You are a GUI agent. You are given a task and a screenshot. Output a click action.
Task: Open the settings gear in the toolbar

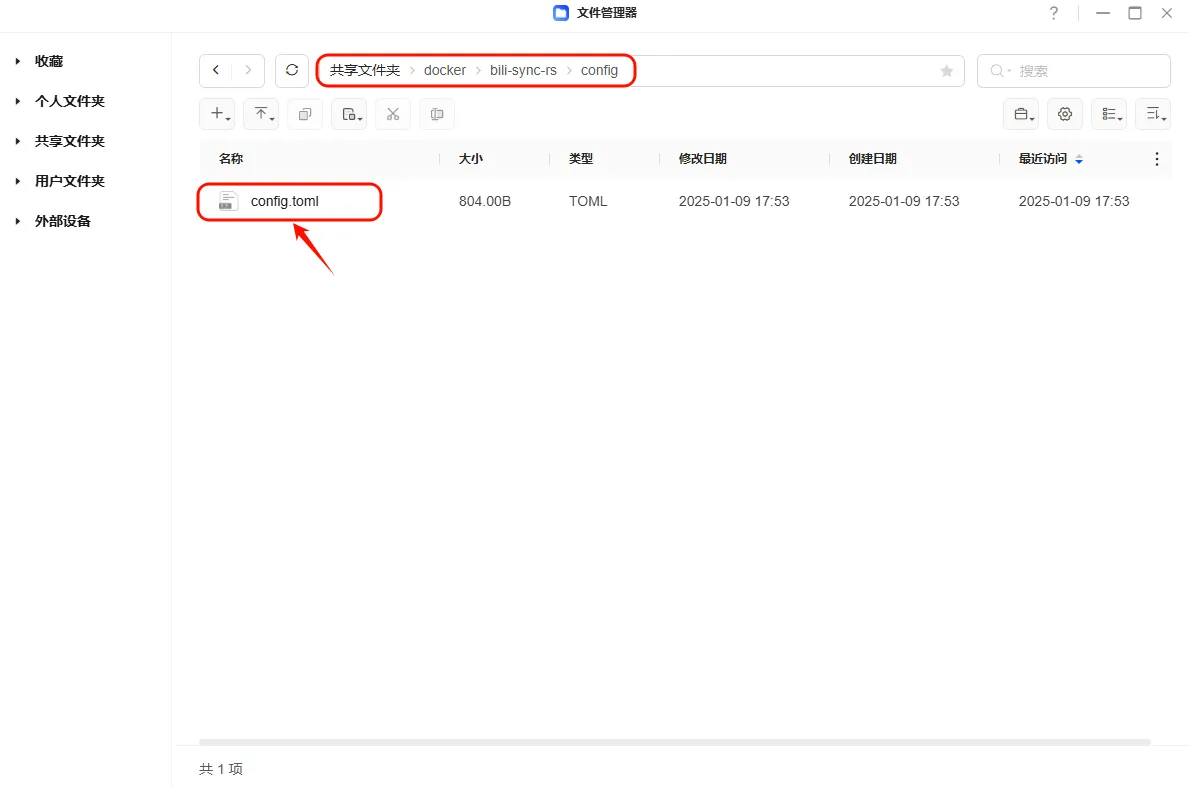pos(1065,115)
